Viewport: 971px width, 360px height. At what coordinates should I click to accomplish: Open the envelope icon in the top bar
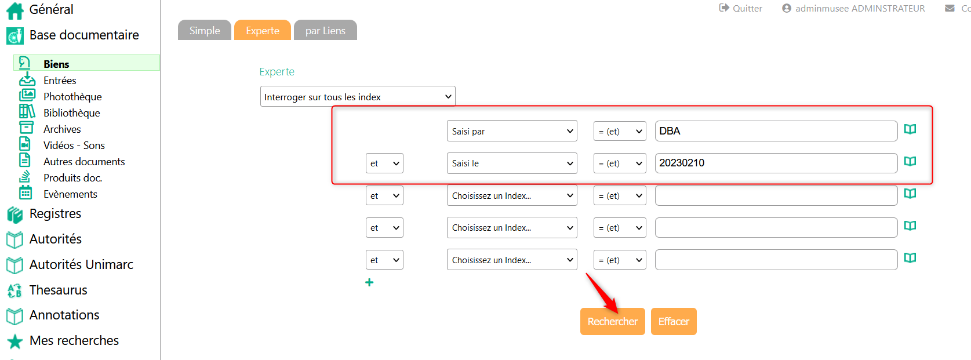(949, 9)
